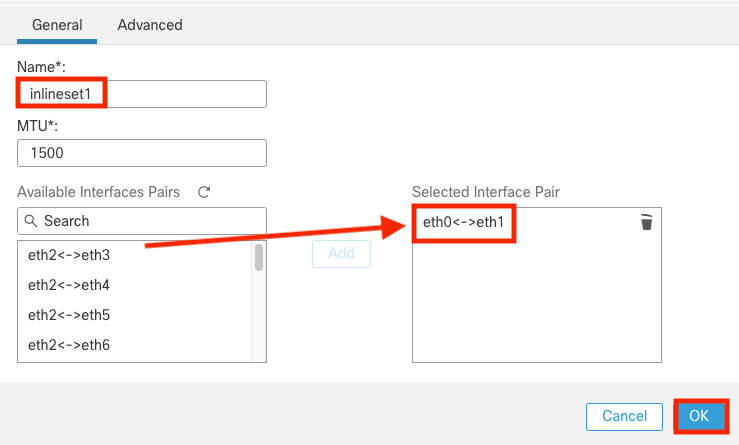Confirm the inline set with OK
Image resolution: width=739 pixels, height=445 pixels.
click(699, 416)
